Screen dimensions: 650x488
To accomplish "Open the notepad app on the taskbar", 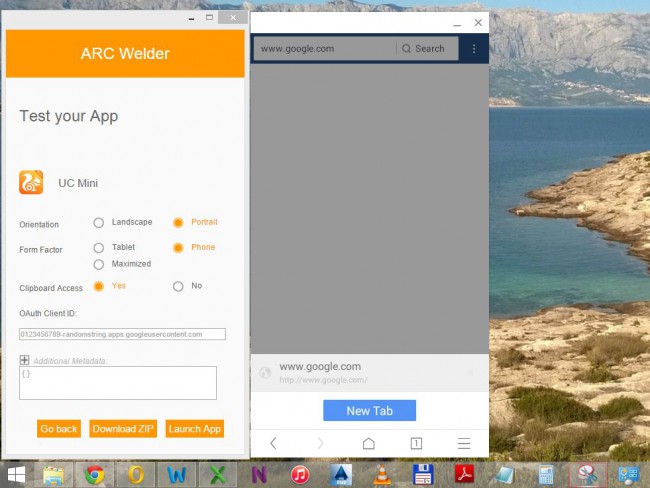I will 505,475.
